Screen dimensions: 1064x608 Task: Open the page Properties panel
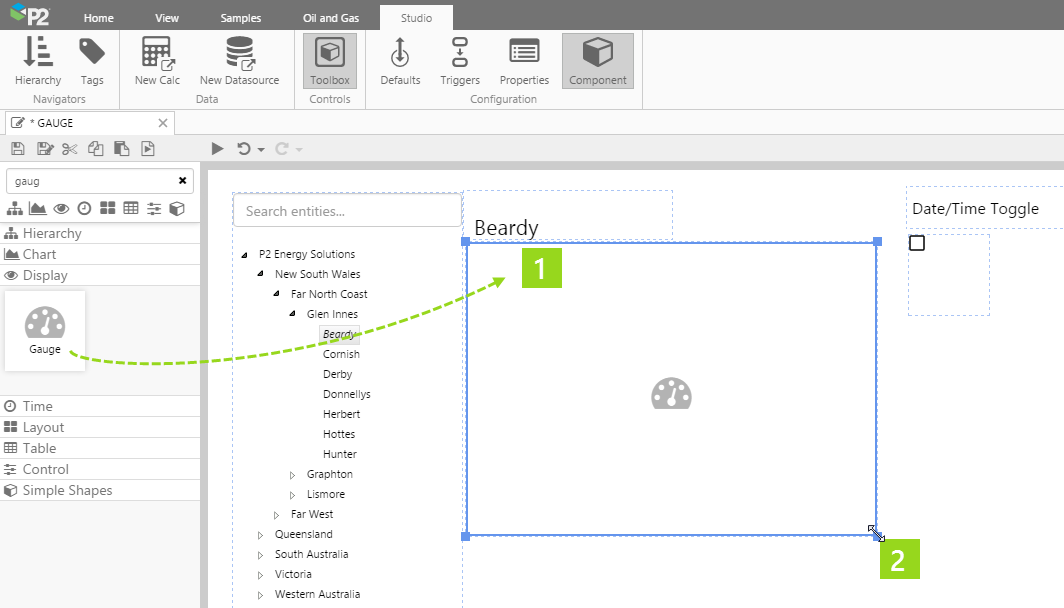click(524, 60)
